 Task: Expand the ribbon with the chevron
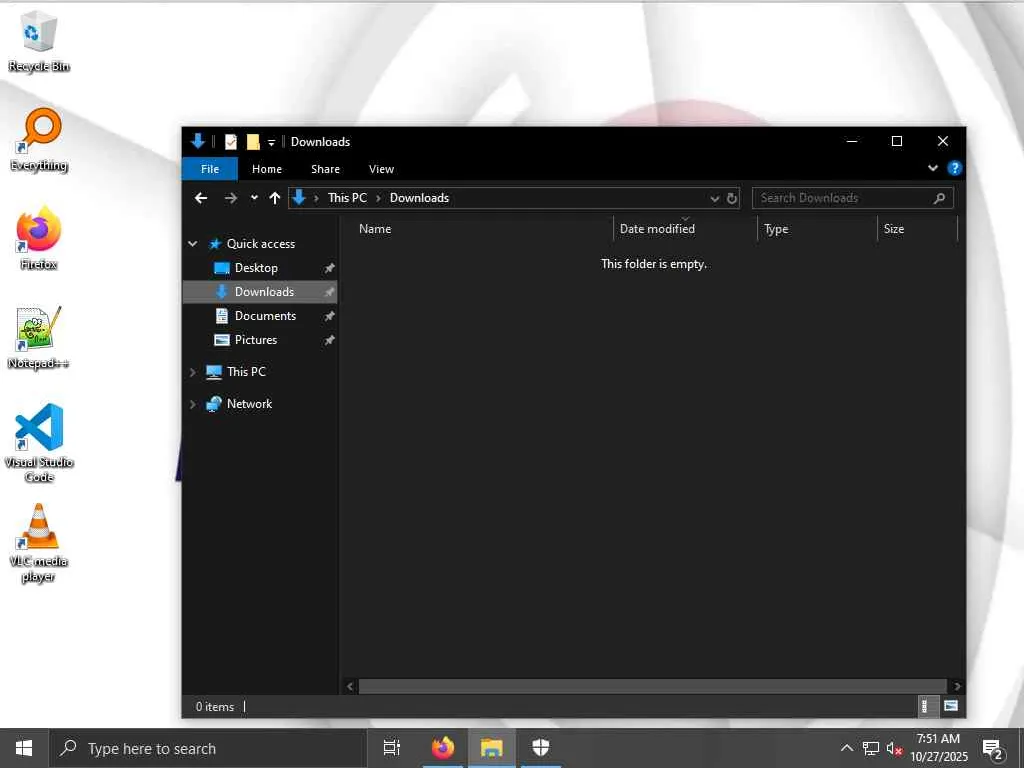pos(933,168)
